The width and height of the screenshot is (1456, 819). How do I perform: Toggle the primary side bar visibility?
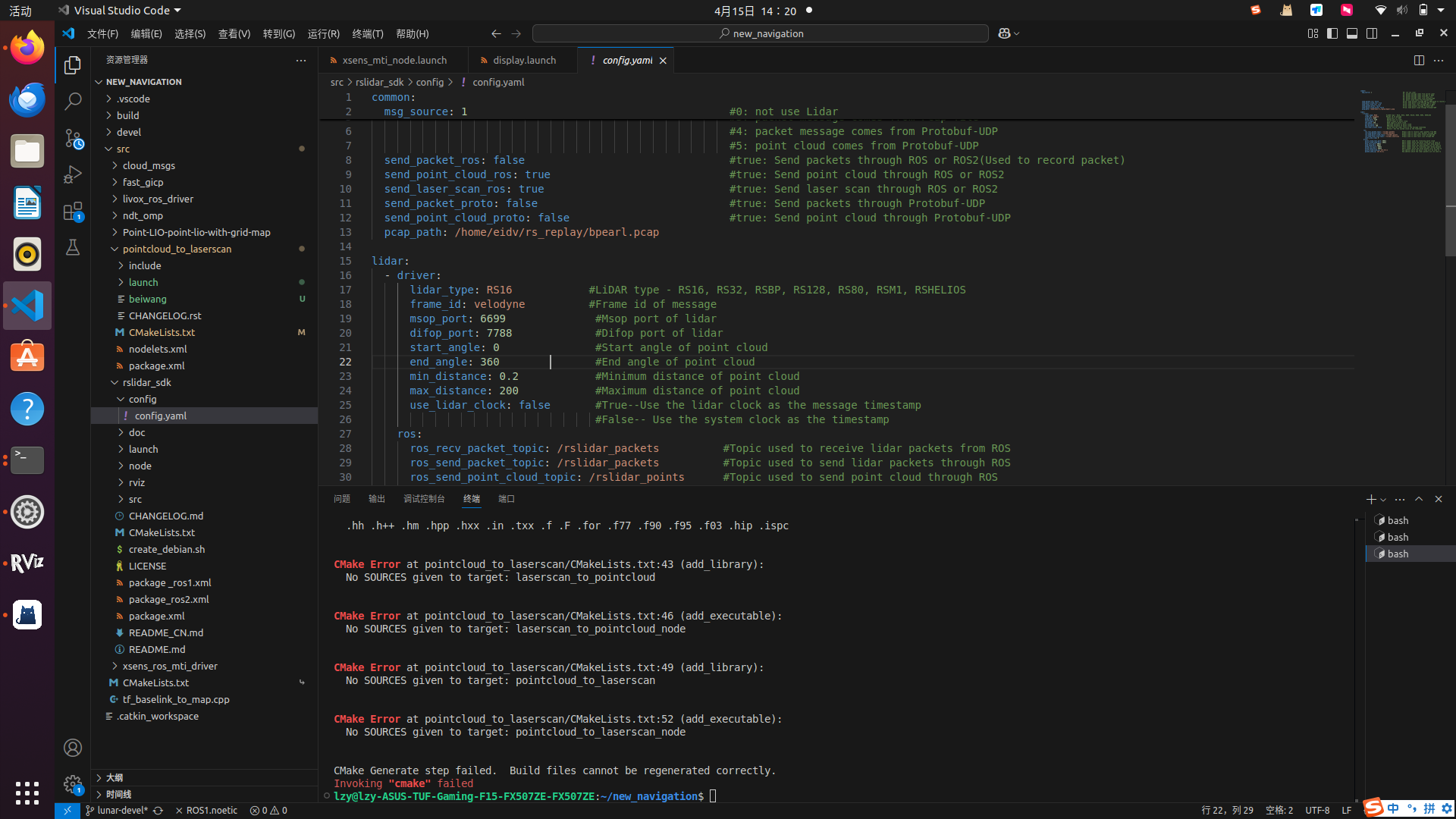coord(1332,33)
